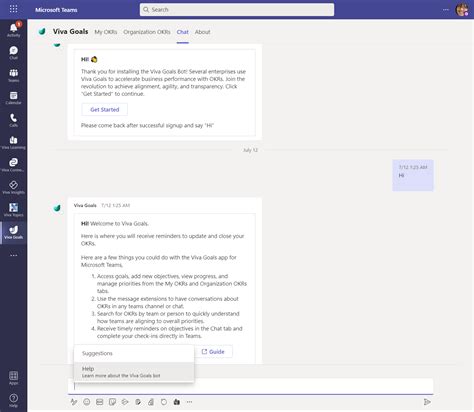Click the Get Started button
The image size is (474, 412).
point(105,109)
